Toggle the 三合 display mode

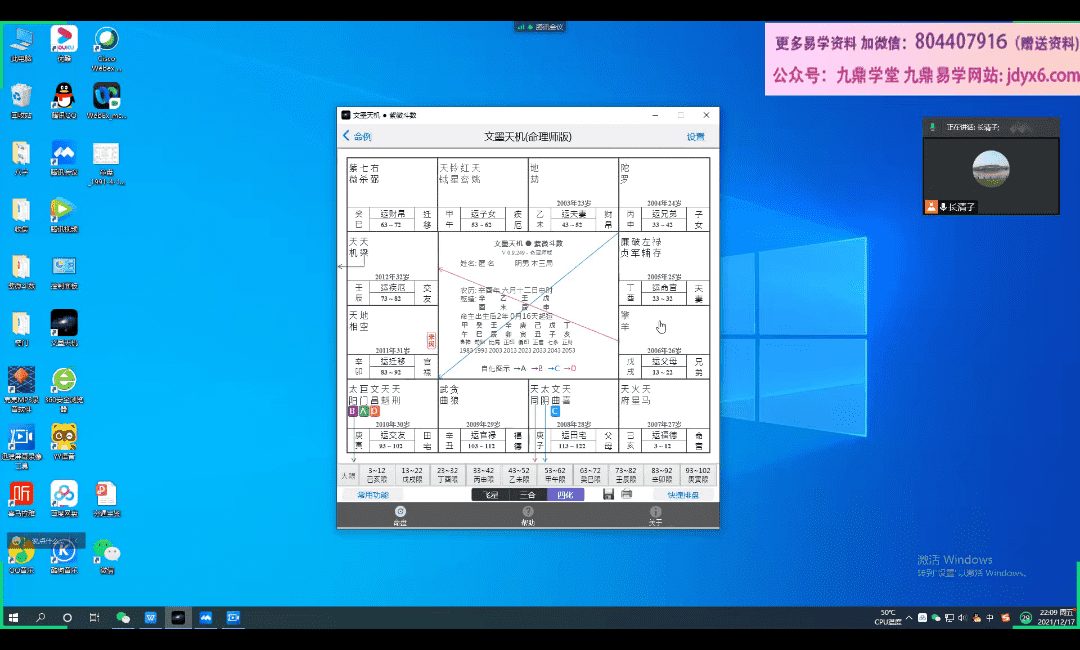tap(527, 494)
